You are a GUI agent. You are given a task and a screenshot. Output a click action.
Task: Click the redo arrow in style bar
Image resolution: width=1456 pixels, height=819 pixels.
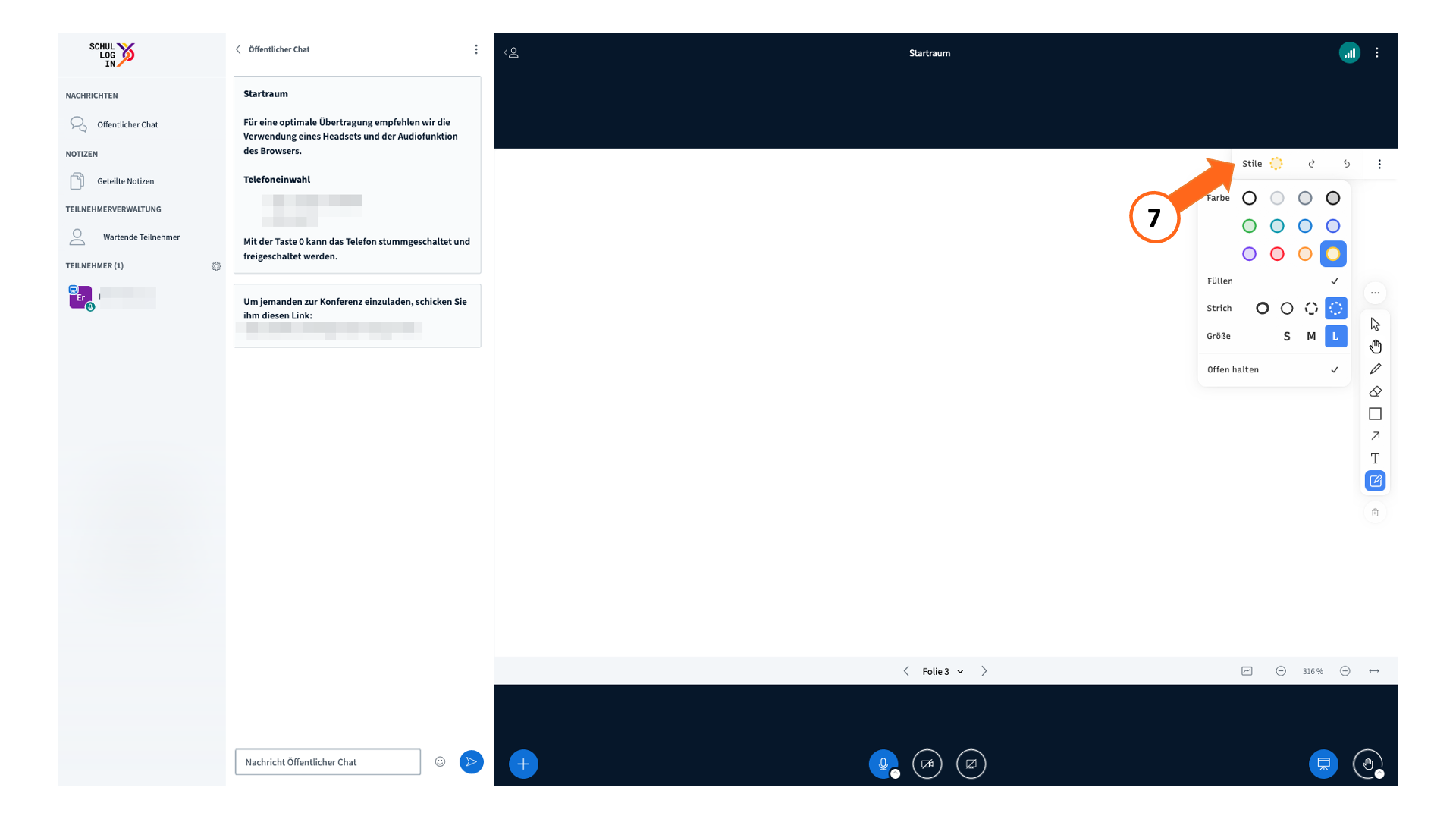pyautogui.click(x=1311, y=164)
